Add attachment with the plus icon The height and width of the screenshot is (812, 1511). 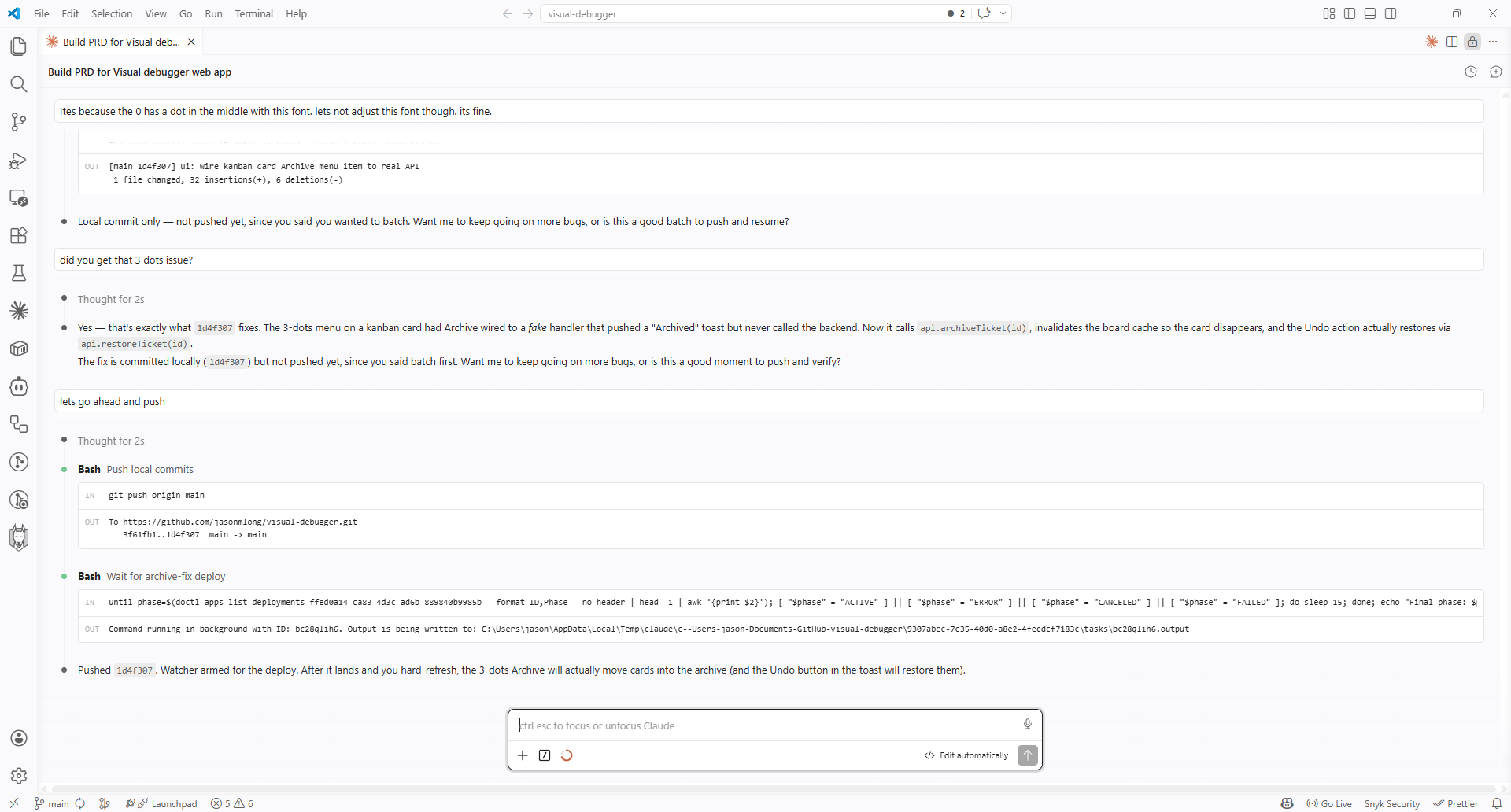click(x=523, y=755)
